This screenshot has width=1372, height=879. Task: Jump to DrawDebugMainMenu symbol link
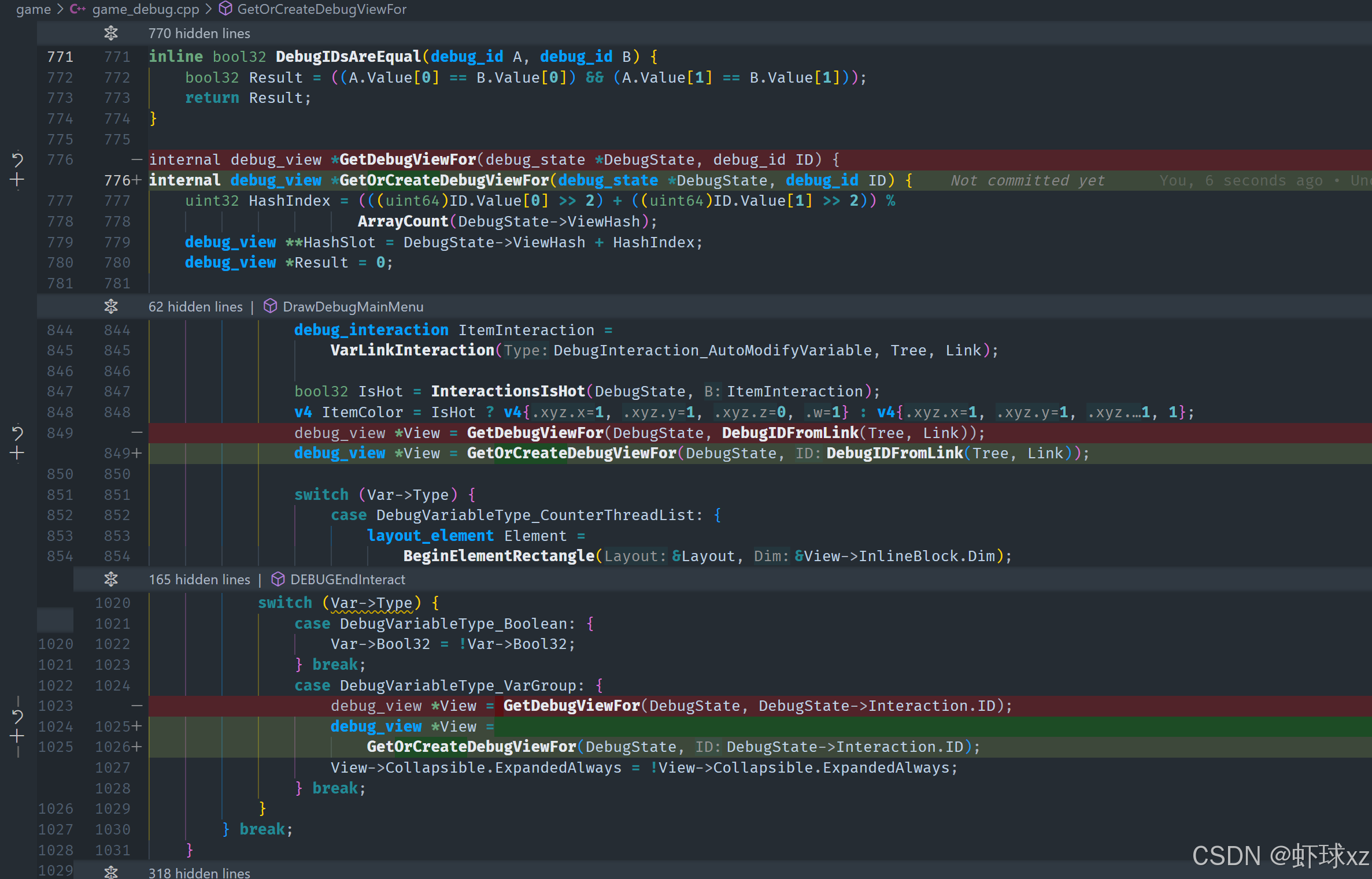353,307
